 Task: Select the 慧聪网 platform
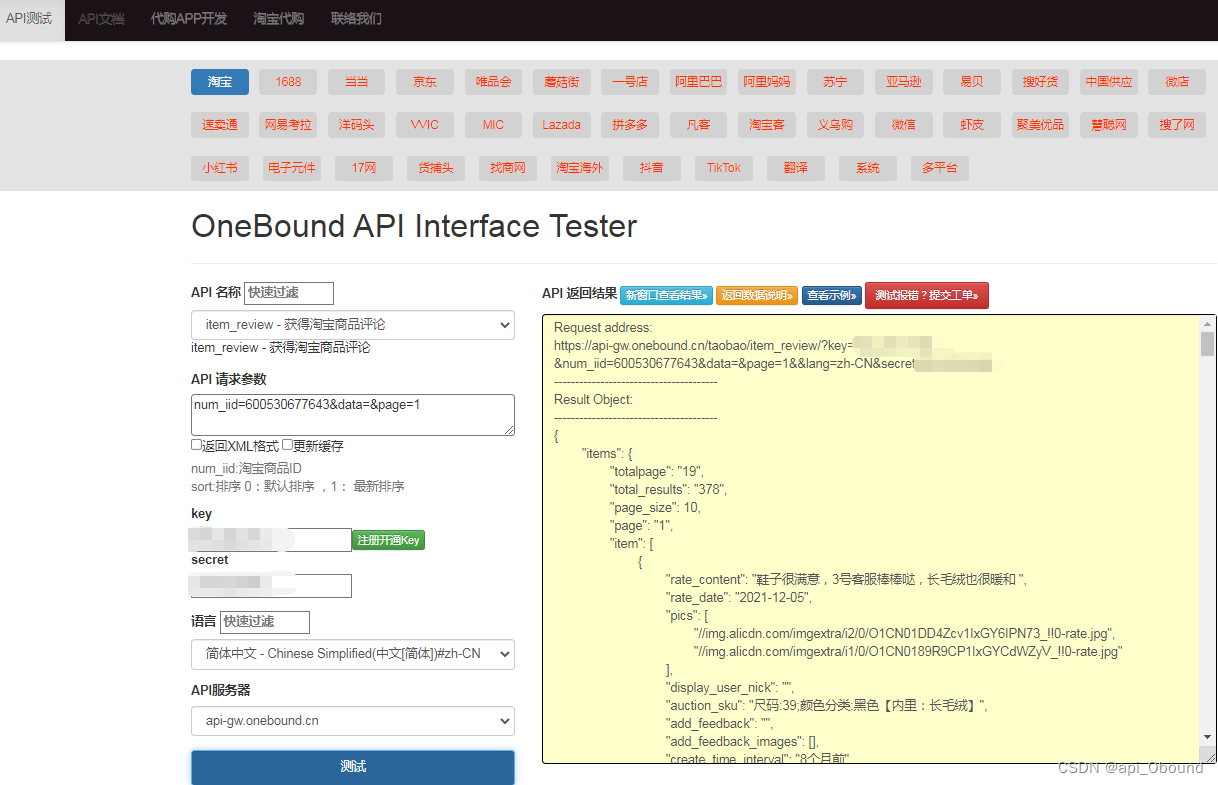coord(1109,125)
